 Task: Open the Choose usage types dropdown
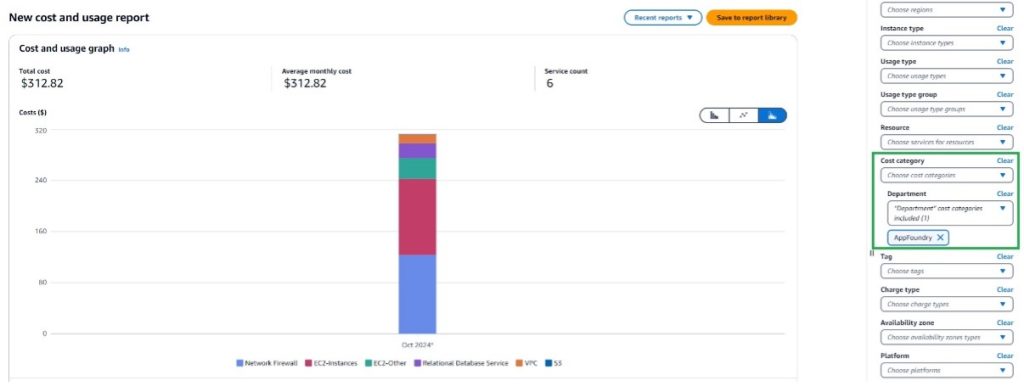(x=946, y=76)
